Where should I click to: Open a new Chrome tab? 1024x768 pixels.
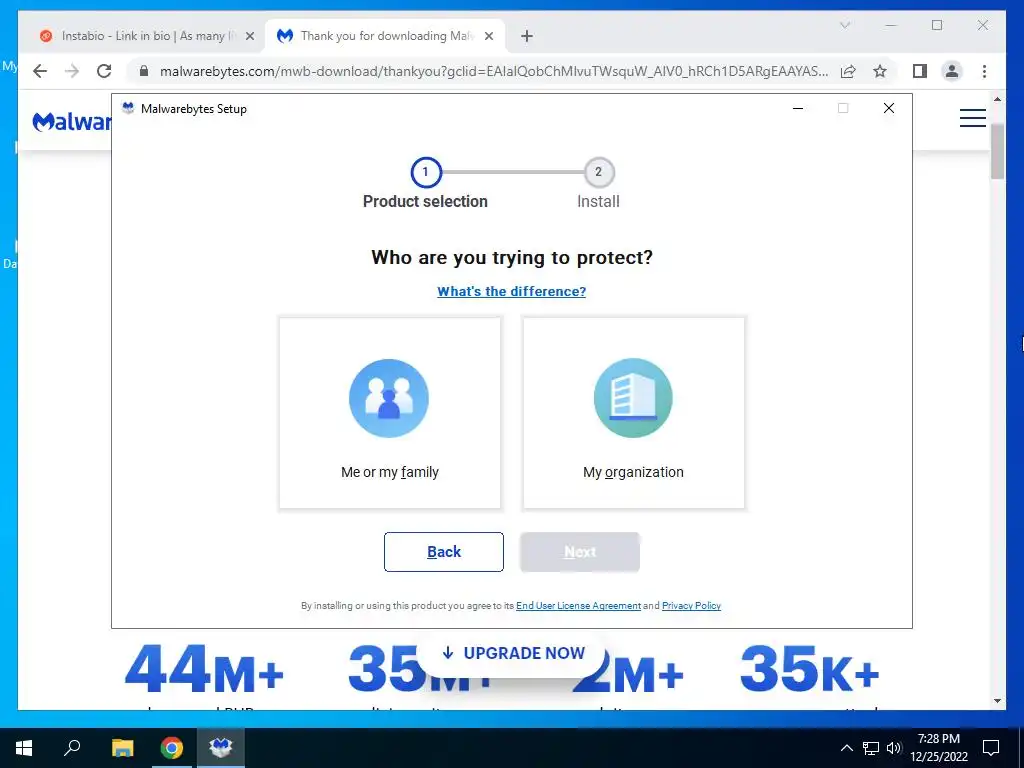click(527, 37)
